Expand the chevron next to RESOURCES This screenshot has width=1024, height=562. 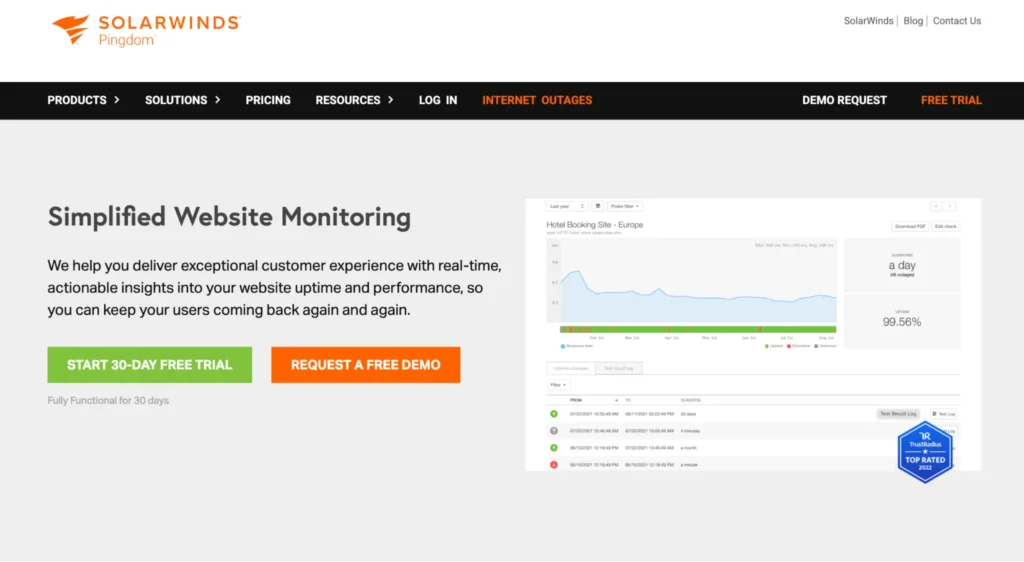pyautogui.click(x=391, y=100)
